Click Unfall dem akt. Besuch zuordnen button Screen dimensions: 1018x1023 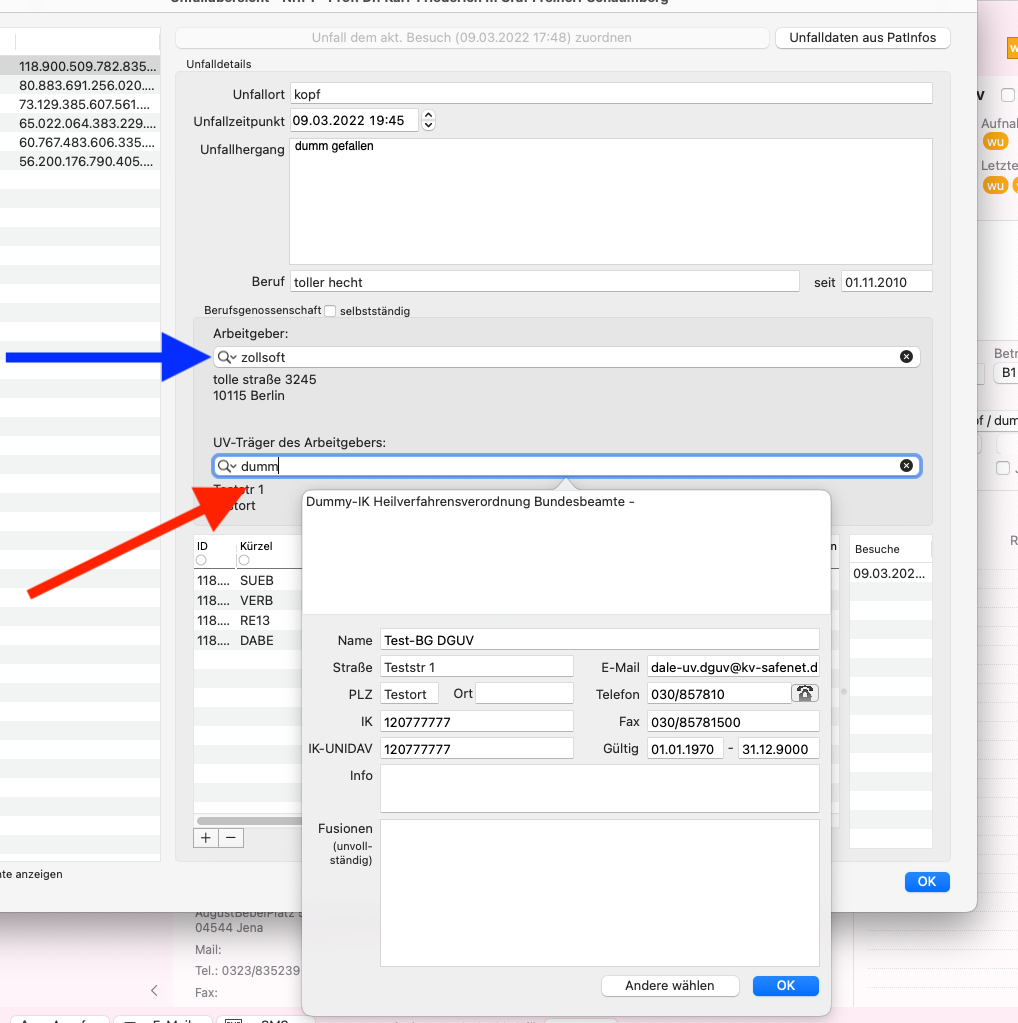472,38
